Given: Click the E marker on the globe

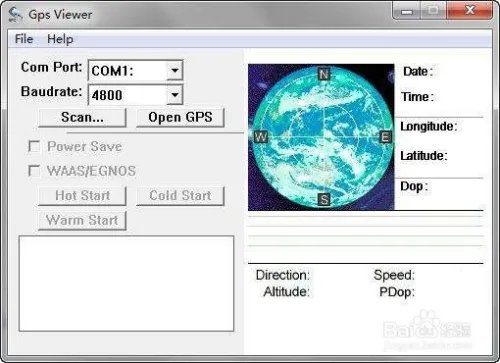Looking at the screenshot, I should click(386, 137).
